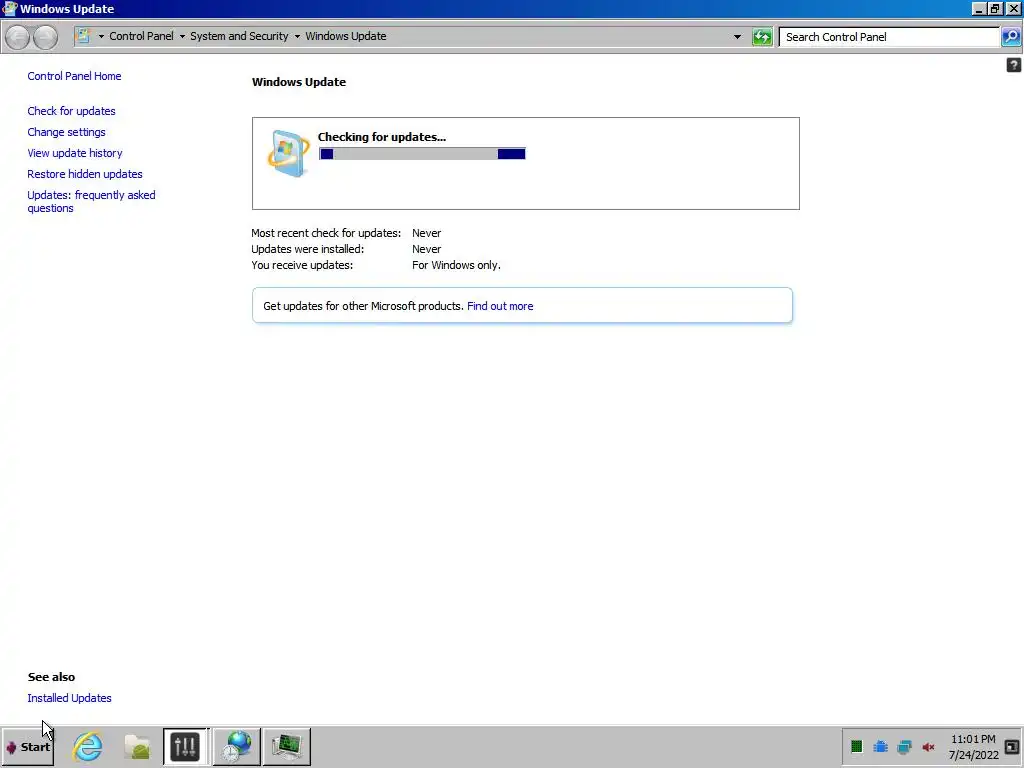Open View update history
The height and width of the screenshot is (768, 1024).
74,153
